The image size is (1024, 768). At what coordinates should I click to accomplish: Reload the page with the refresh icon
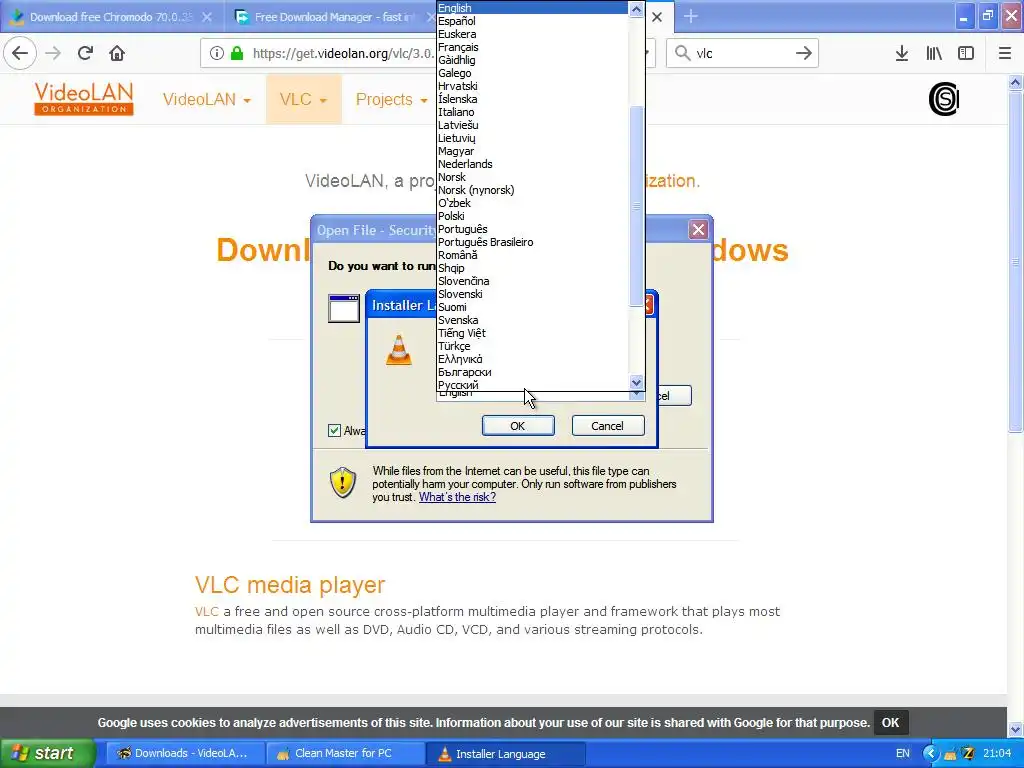[85, 53]
